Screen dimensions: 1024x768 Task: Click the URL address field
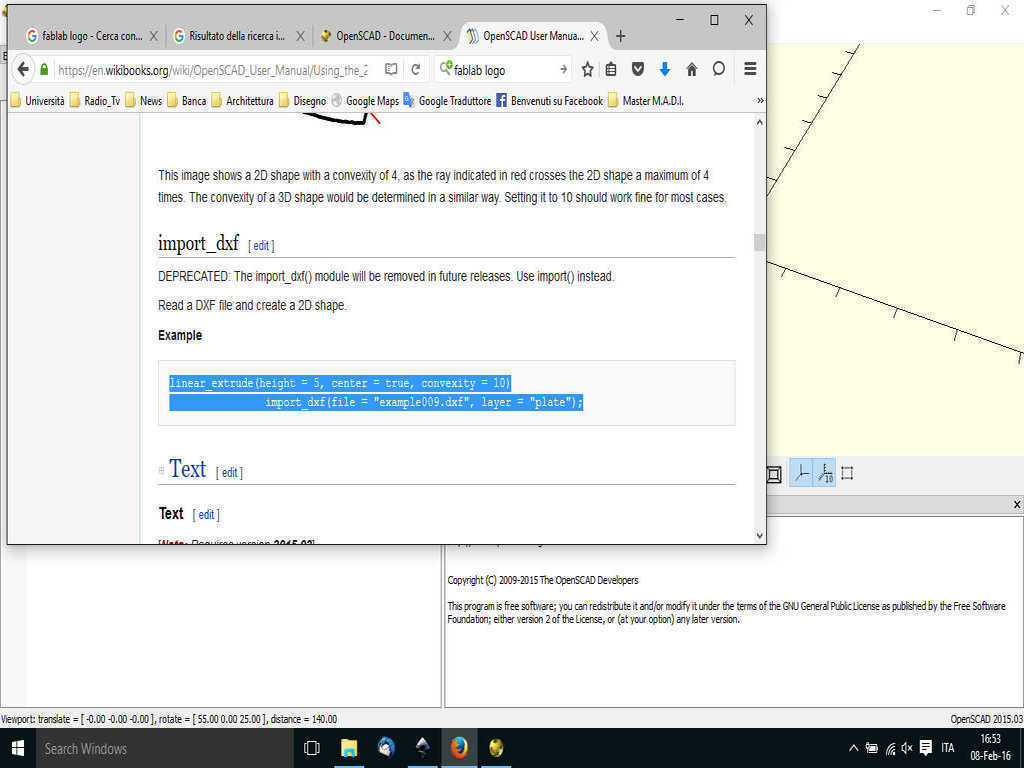212,70
